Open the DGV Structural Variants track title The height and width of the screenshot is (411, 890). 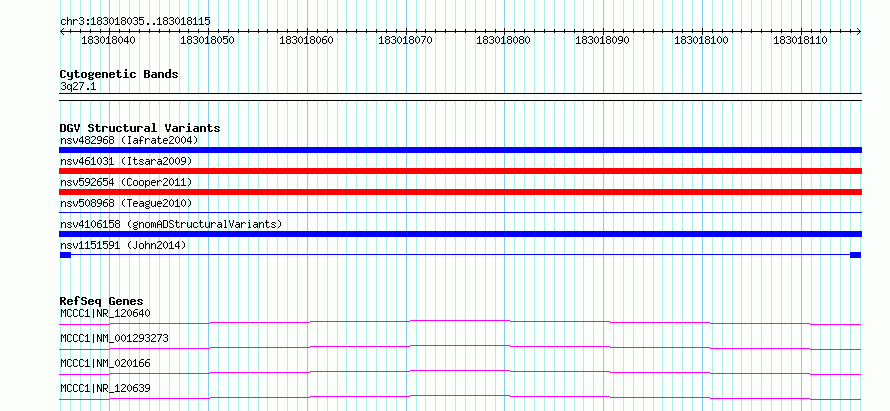[140, 128]
